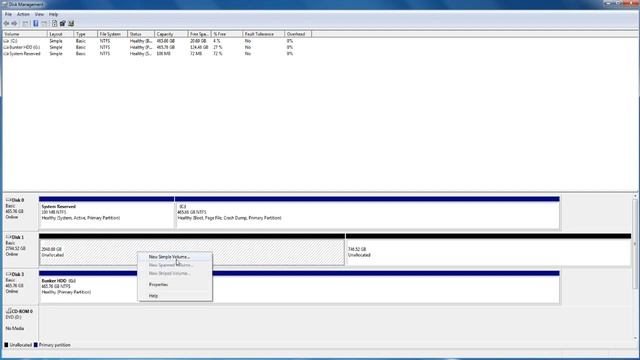Choose Properties in the context menu
The width and height of the screenshot is (640, 360).
[x=175, y=284]
